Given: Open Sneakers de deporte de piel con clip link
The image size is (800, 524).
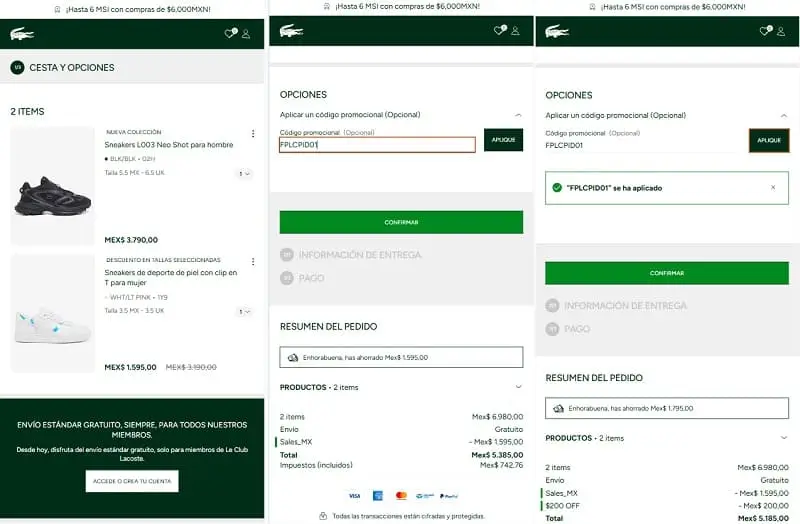Looking at the screenshot, I should [171, 278].
